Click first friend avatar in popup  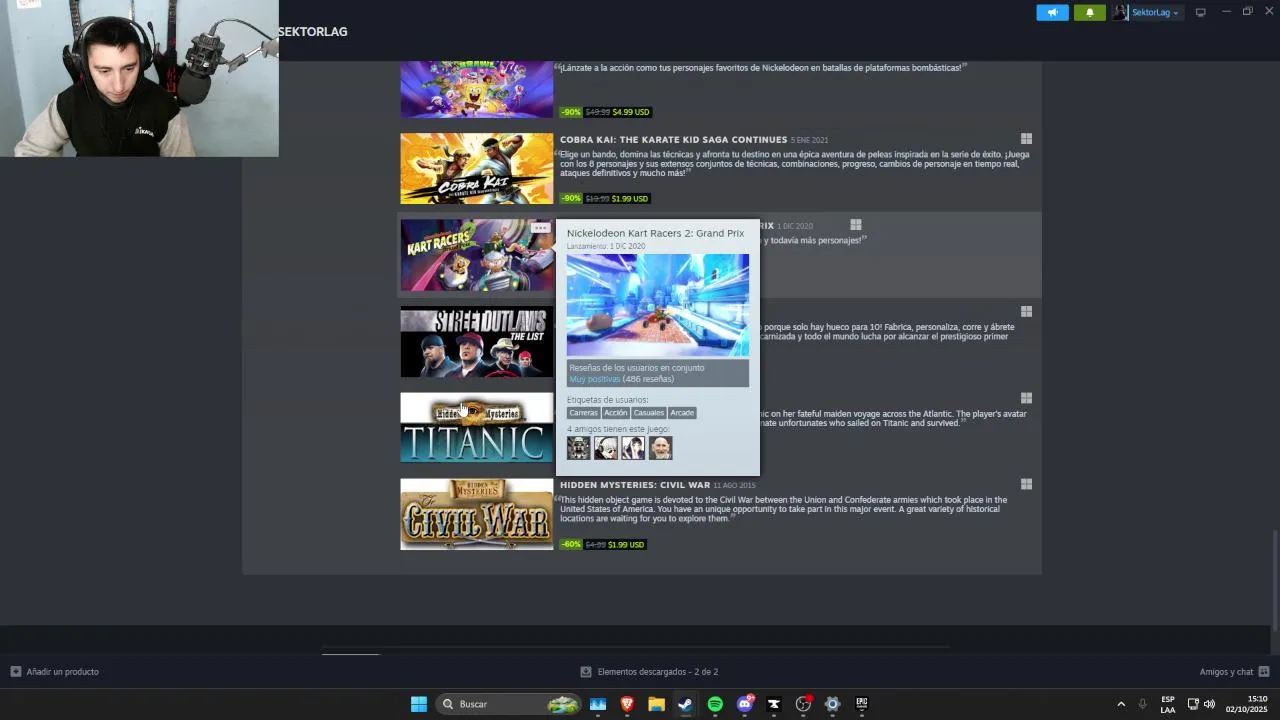pyautogui.click(x=579, y=448)
